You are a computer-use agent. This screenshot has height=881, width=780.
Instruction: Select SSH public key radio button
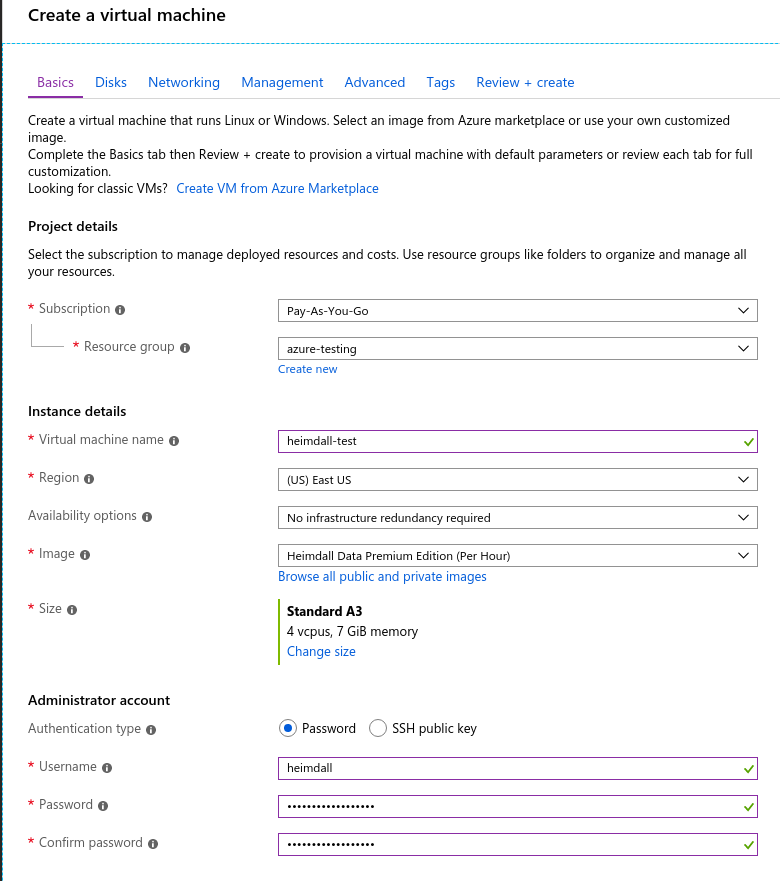coord(378,728)
